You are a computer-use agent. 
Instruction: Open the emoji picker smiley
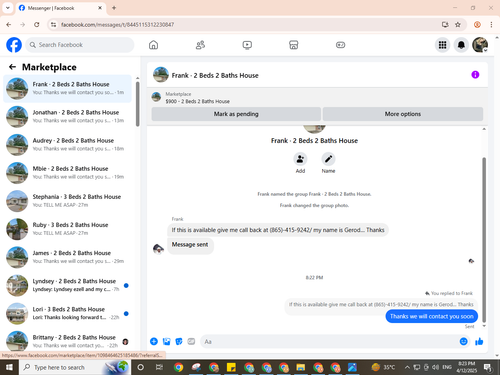pyautogui.click(x=464, y=341)
